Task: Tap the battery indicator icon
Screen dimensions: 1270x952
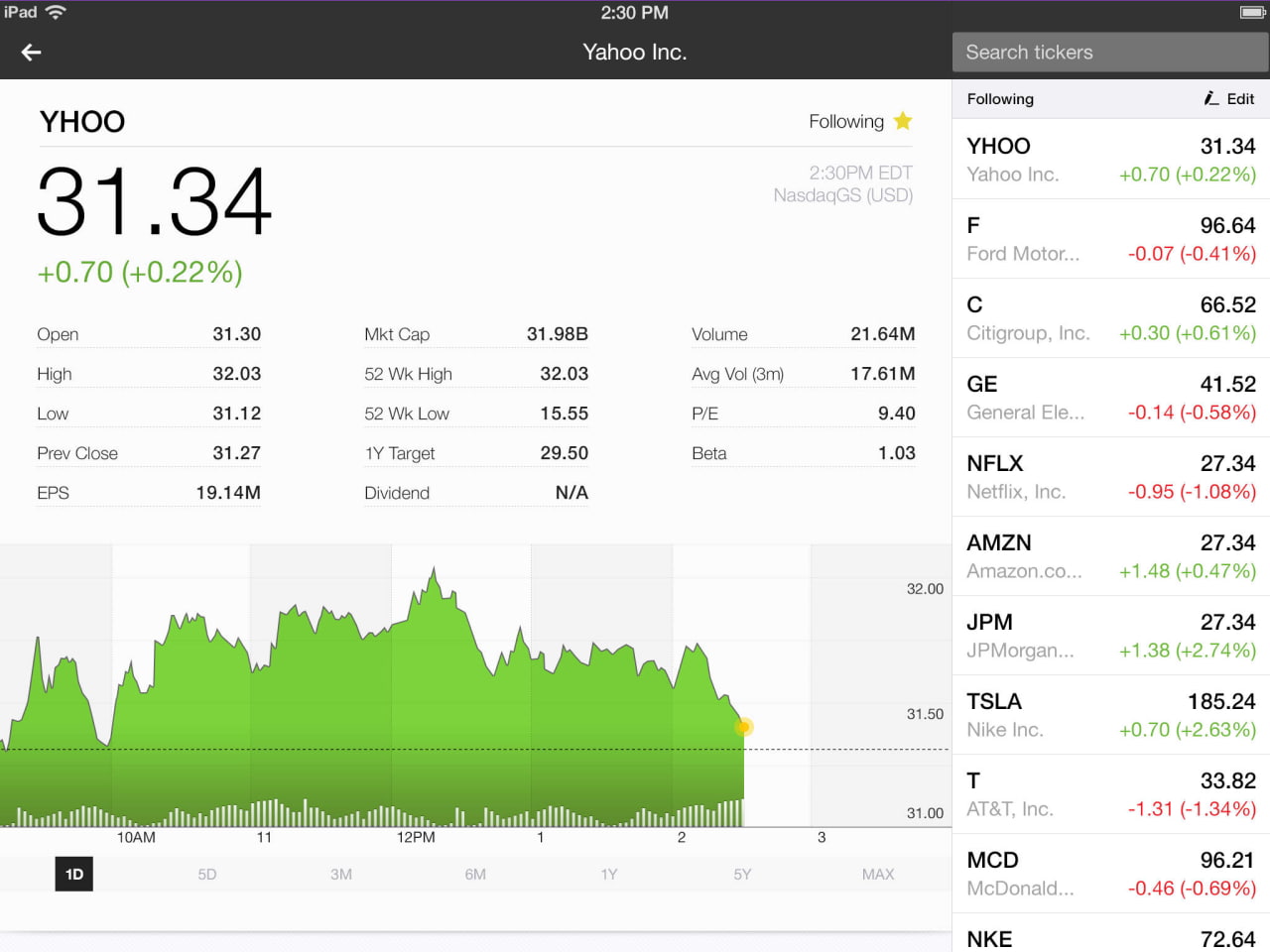Action: (x=1251, y=13)
